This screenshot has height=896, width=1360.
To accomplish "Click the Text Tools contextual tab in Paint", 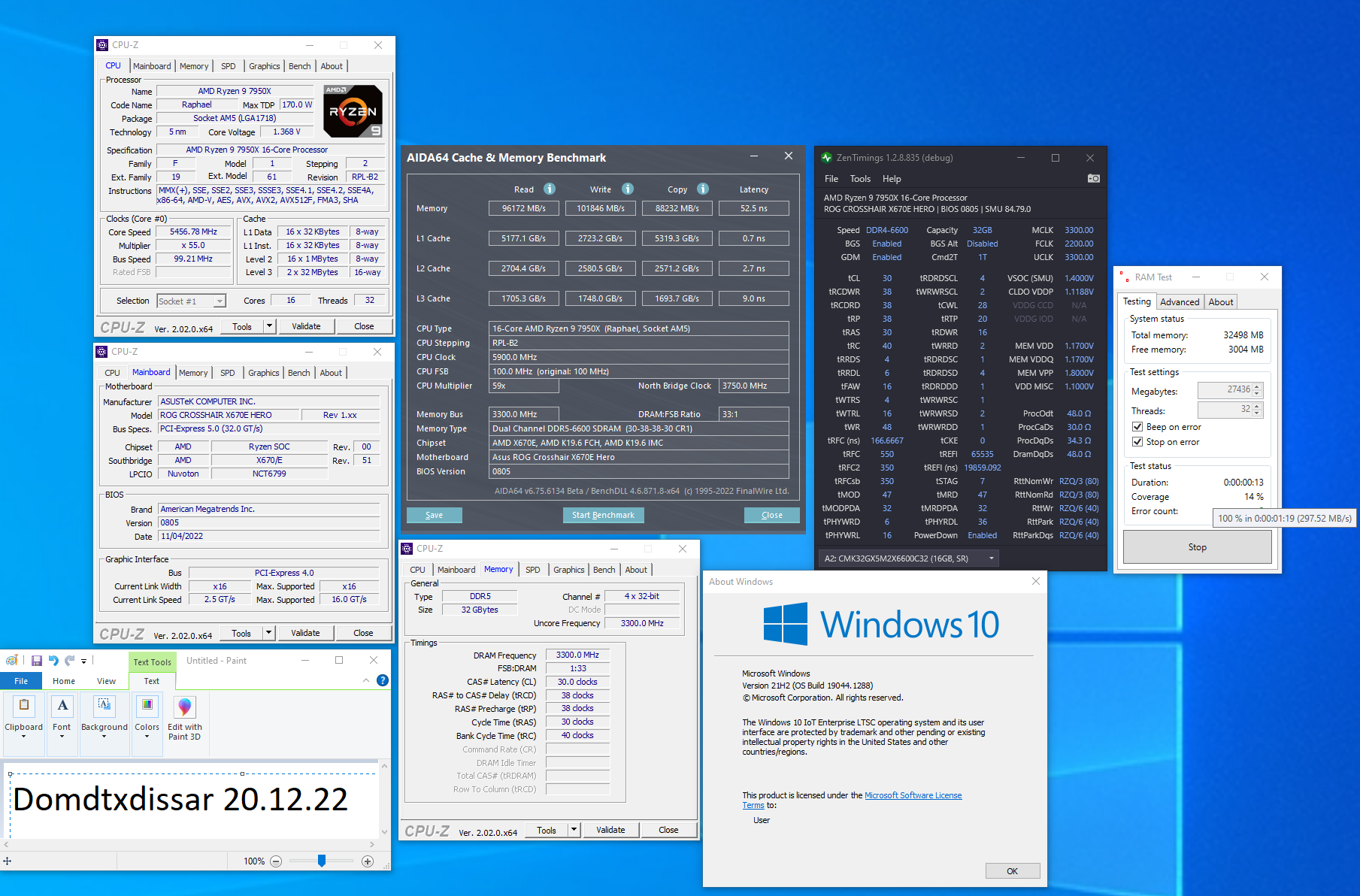I will tap(152, 662).
